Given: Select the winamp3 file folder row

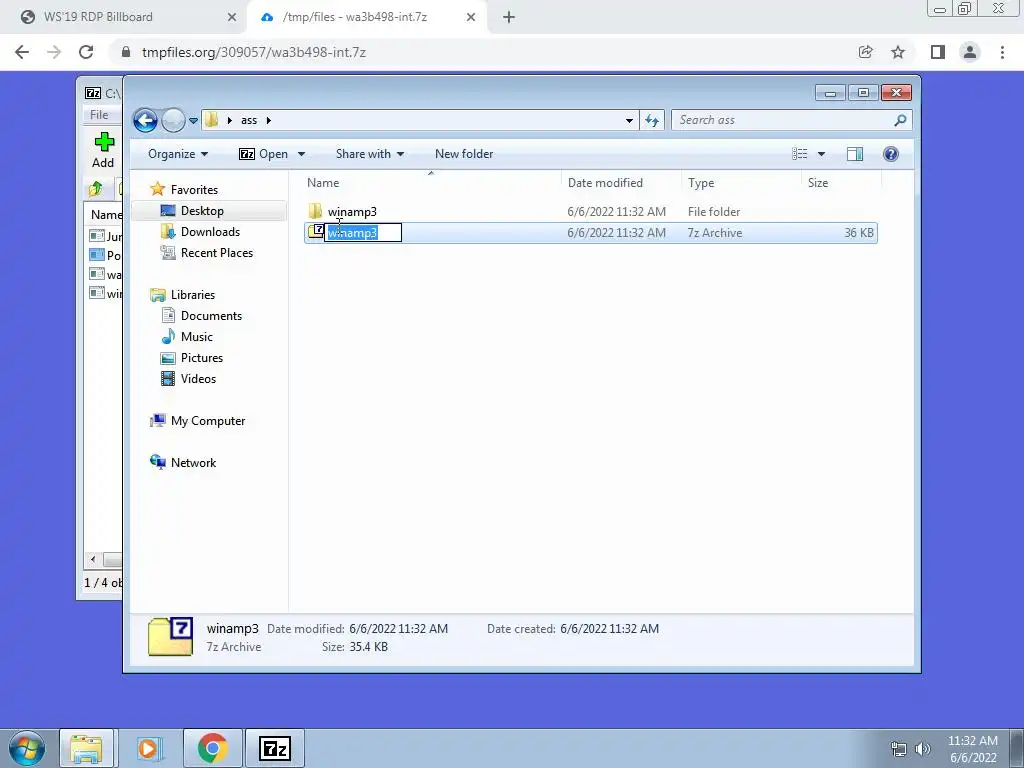Looking at the screenshot, I should pyautogui.click(x=590, y=212).
